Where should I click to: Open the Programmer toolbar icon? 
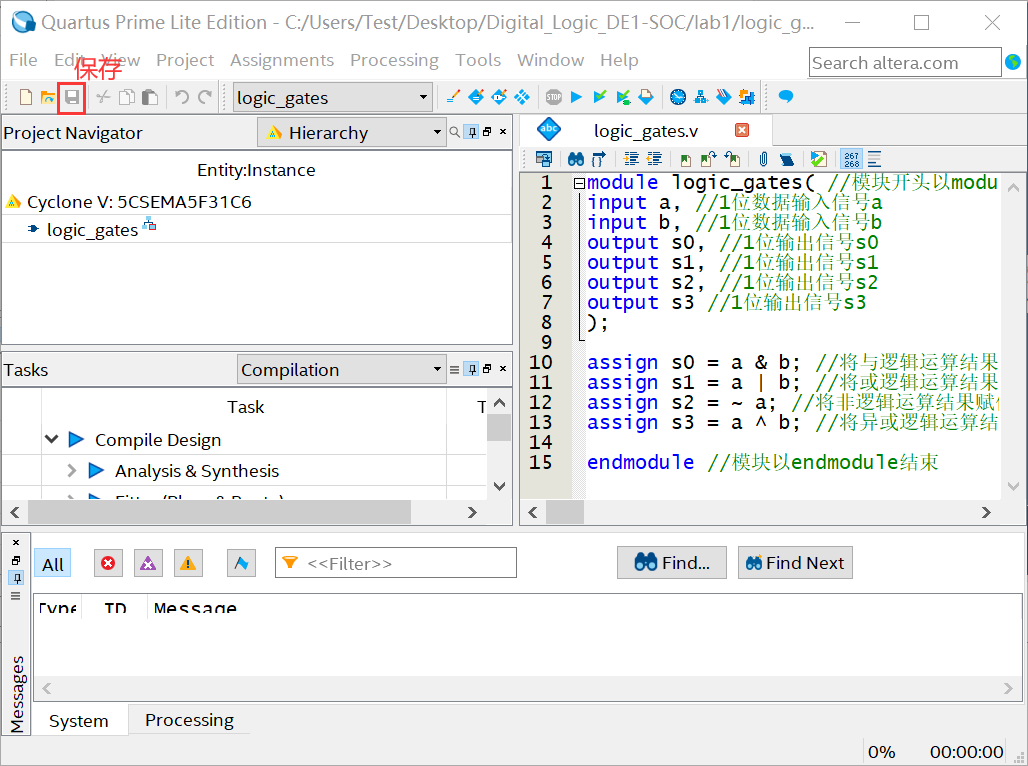[723, 98]
